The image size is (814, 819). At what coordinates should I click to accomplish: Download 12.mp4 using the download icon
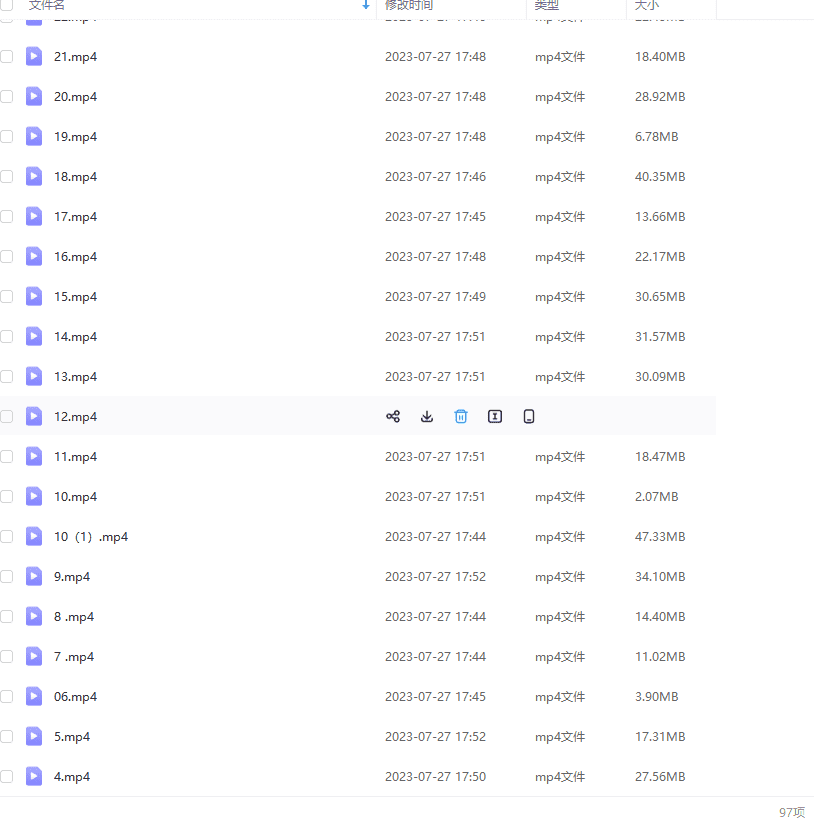tap(427, 417)
